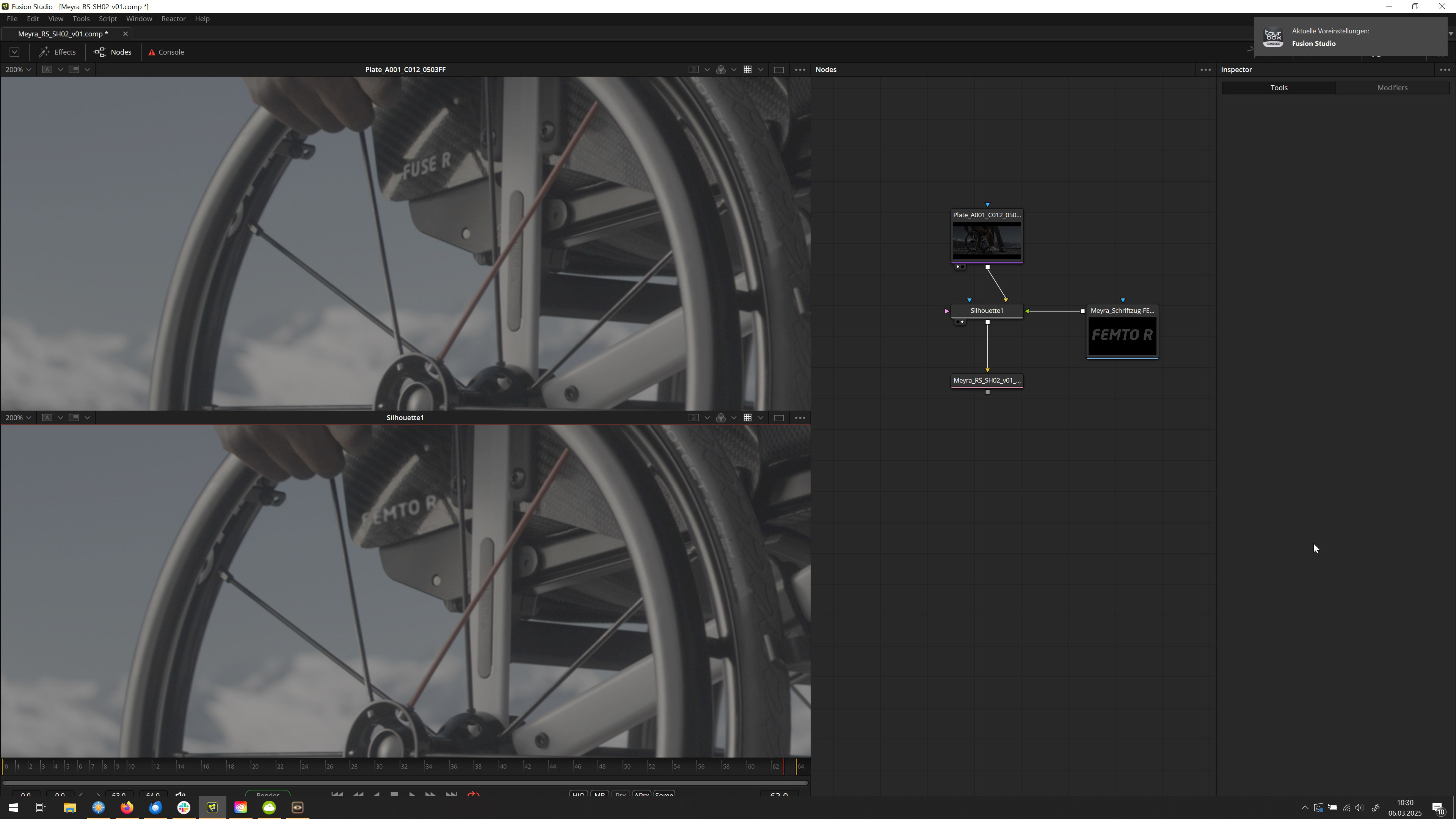Screen dimensions: 1456x819
Task: Expand color channel dropdown in Silhouette1 viewer
Action: (734, 418)
